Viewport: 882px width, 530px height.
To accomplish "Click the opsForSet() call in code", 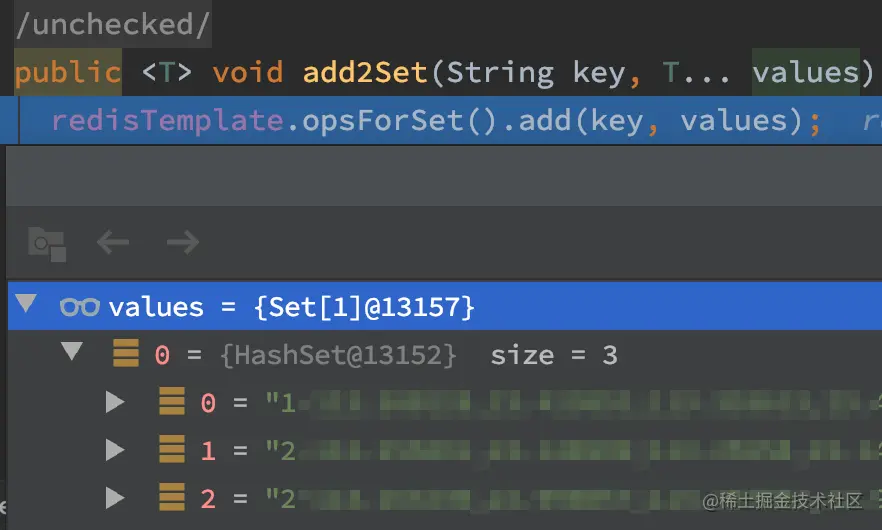I will pyautogui.click(x=399, y=121).
